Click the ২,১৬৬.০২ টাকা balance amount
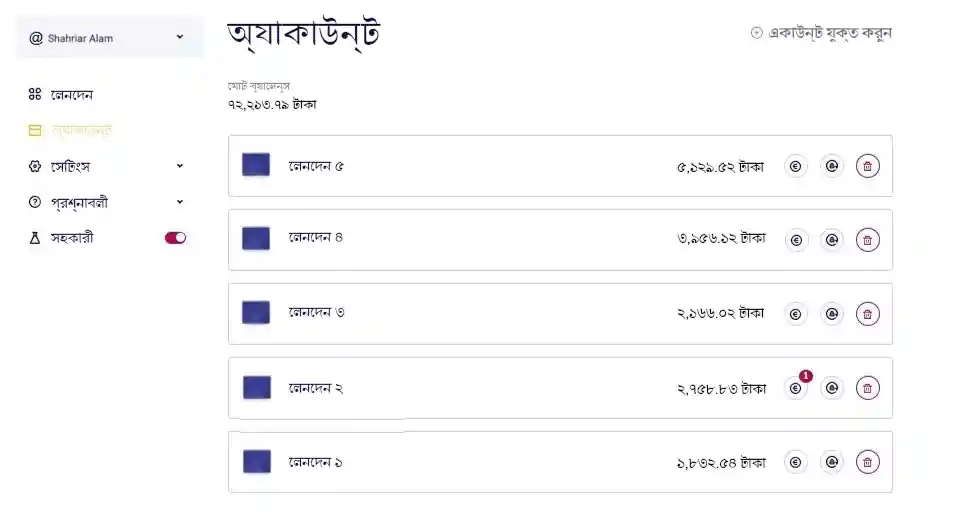Image resolution: width=970 pixels, height=514 pixels. tap(720, 314)
